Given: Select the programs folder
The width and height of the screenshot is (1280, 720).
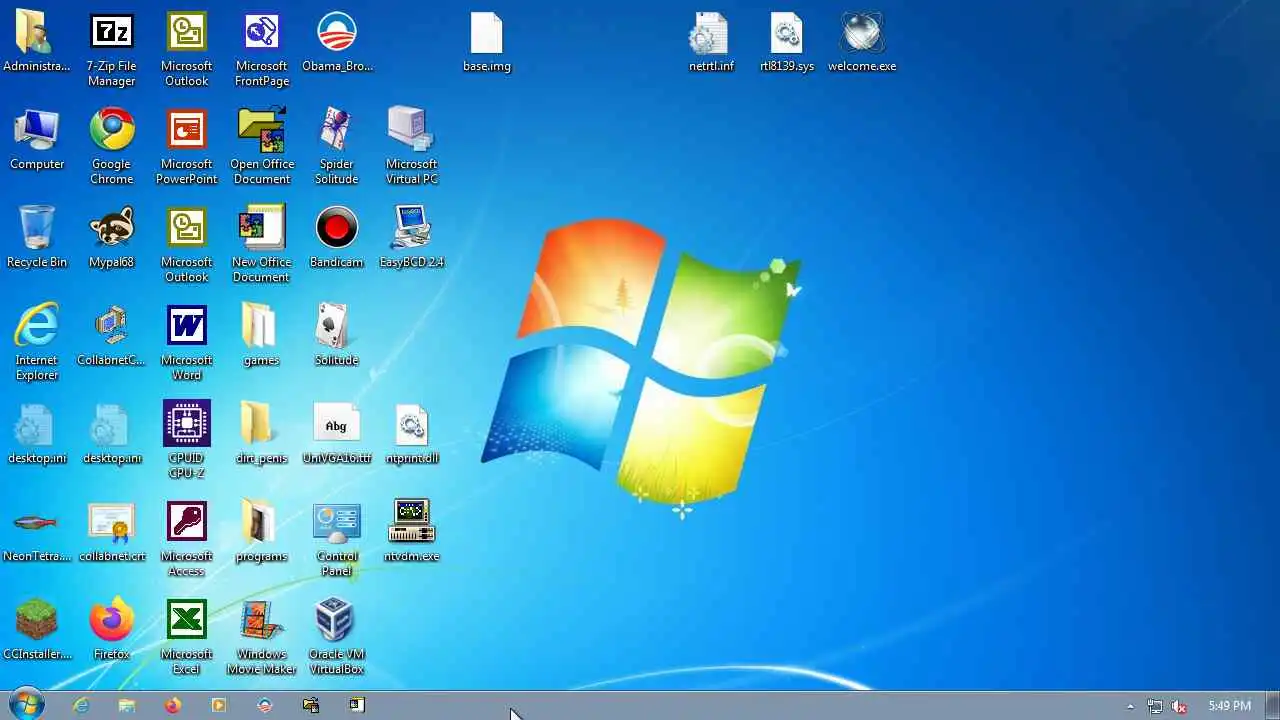Looking at the screenshot, I should coord(261,532).
